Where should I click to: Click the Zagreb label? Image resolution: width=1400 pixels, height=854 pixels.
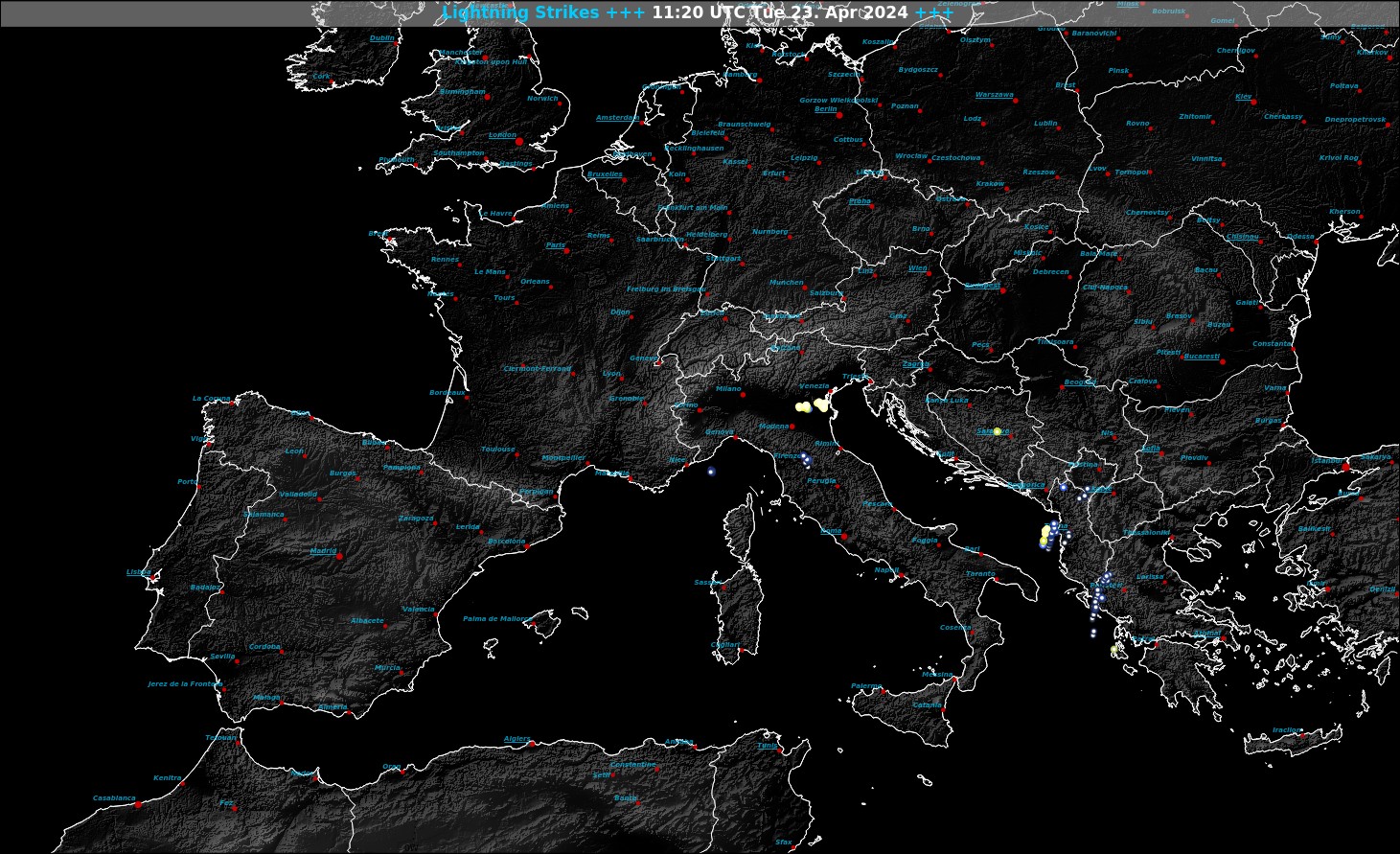915,364
